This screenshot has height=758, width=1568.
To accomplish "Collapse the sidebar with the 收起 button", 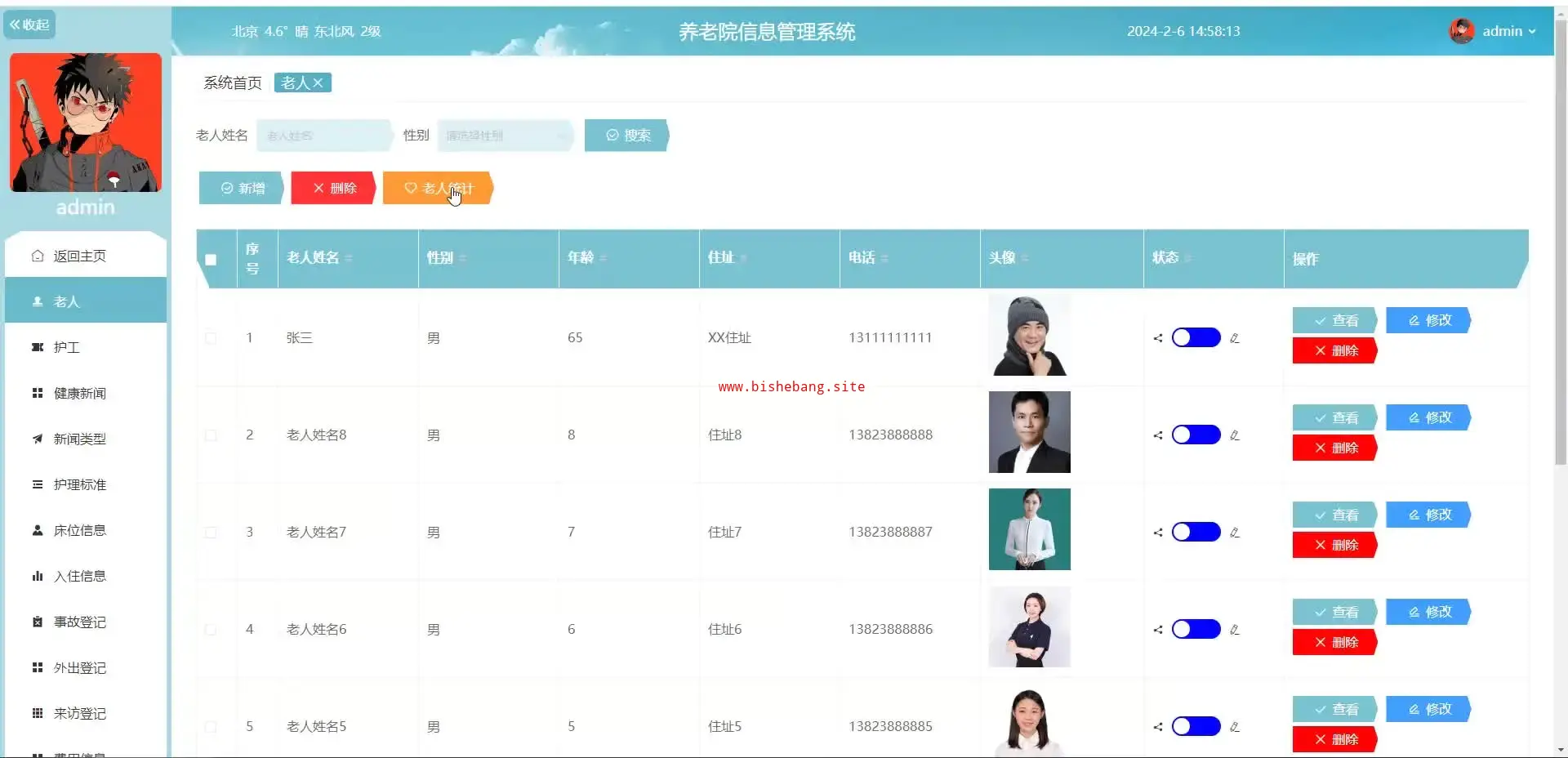I will pyautogui.click(x=29, y=25).
